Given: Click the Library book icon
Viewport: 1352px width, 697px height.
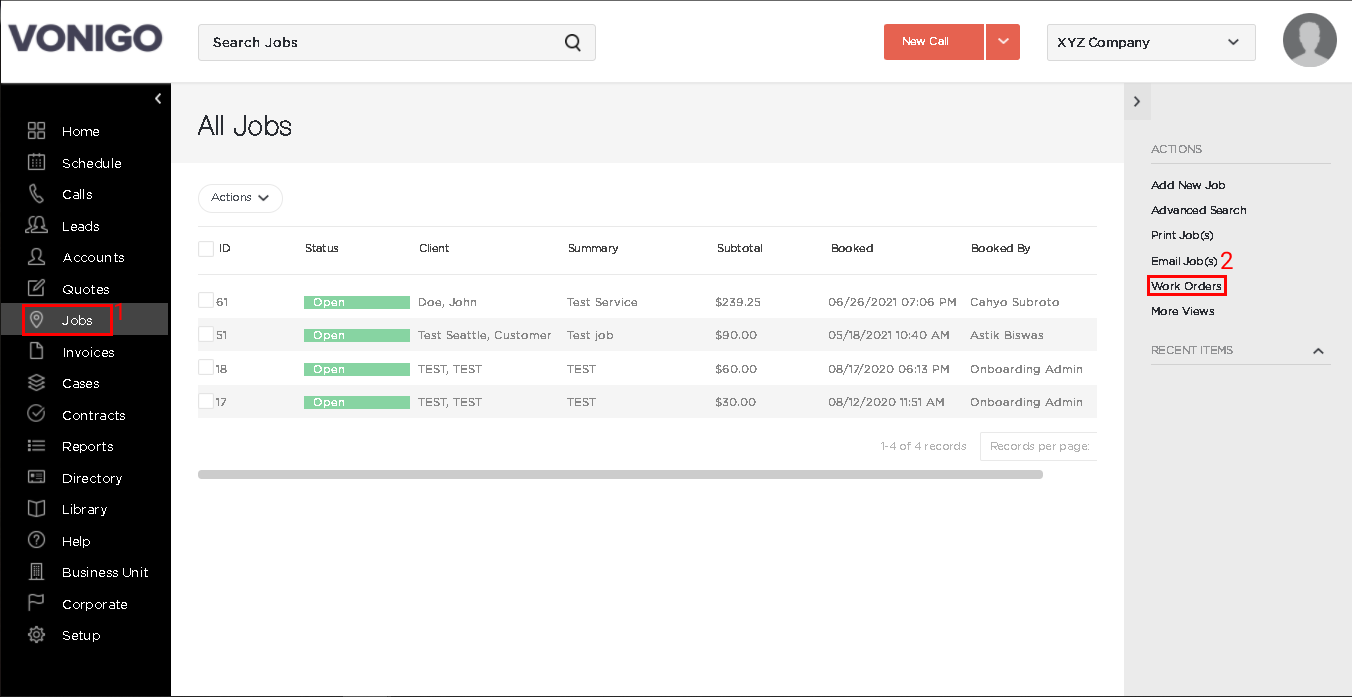Looking at the screenshot, I should 36,509.
